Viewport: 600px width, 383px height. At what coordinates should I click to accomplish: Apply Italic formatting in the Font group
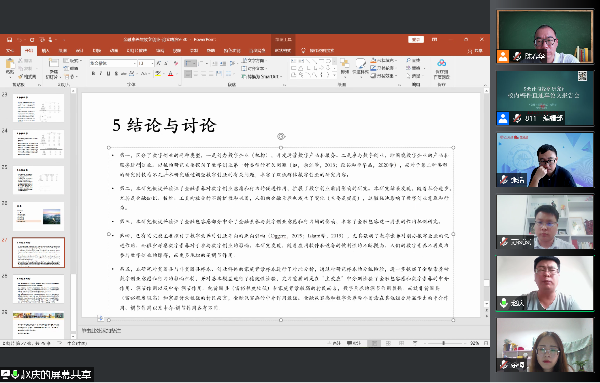[x=101, y=73]
